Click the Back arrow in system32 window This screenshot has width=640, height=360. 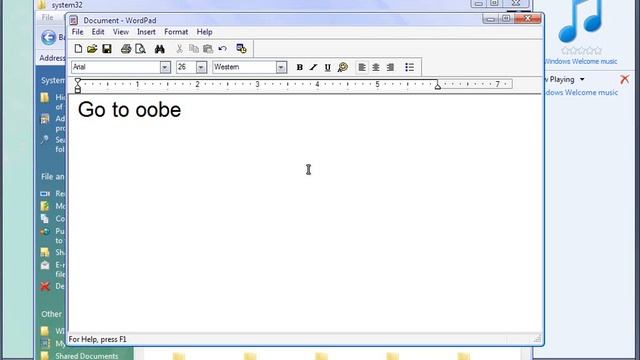[x=49, y=38]
